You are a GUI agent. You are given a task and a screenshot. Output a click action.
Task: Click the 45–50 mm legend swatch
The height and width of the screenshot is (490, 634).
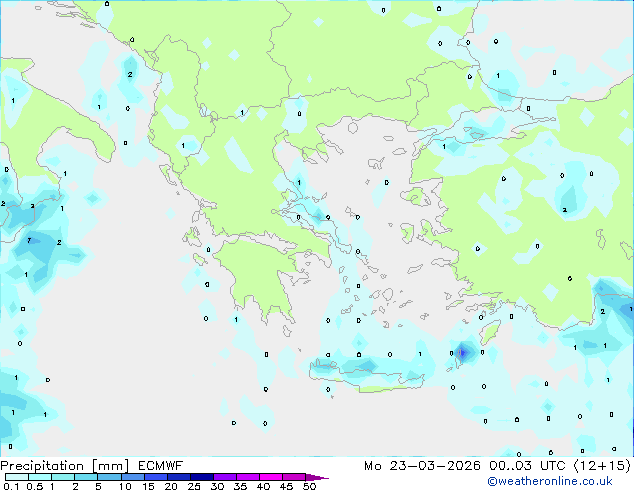coord(294,477)
